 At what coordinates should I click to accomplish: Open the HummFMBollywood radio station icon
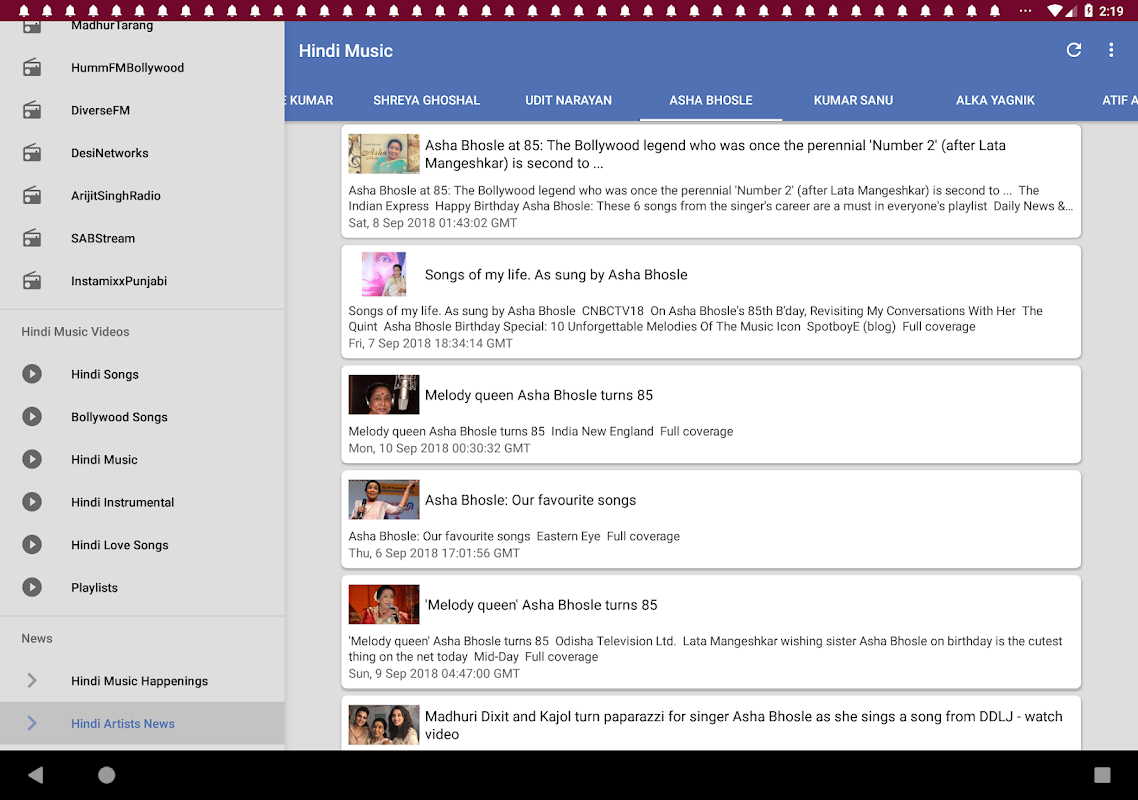coord(32,68)
